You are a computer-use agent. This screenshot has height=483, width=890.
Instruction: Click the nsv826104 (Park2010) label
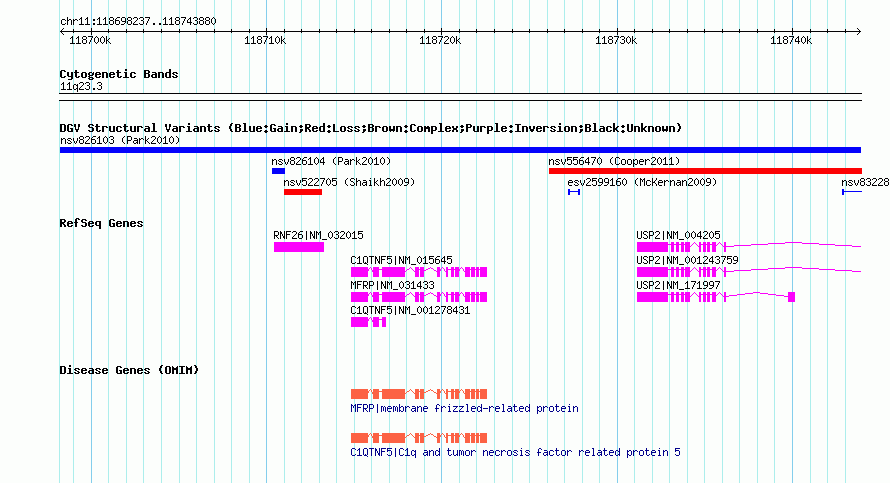331,162
